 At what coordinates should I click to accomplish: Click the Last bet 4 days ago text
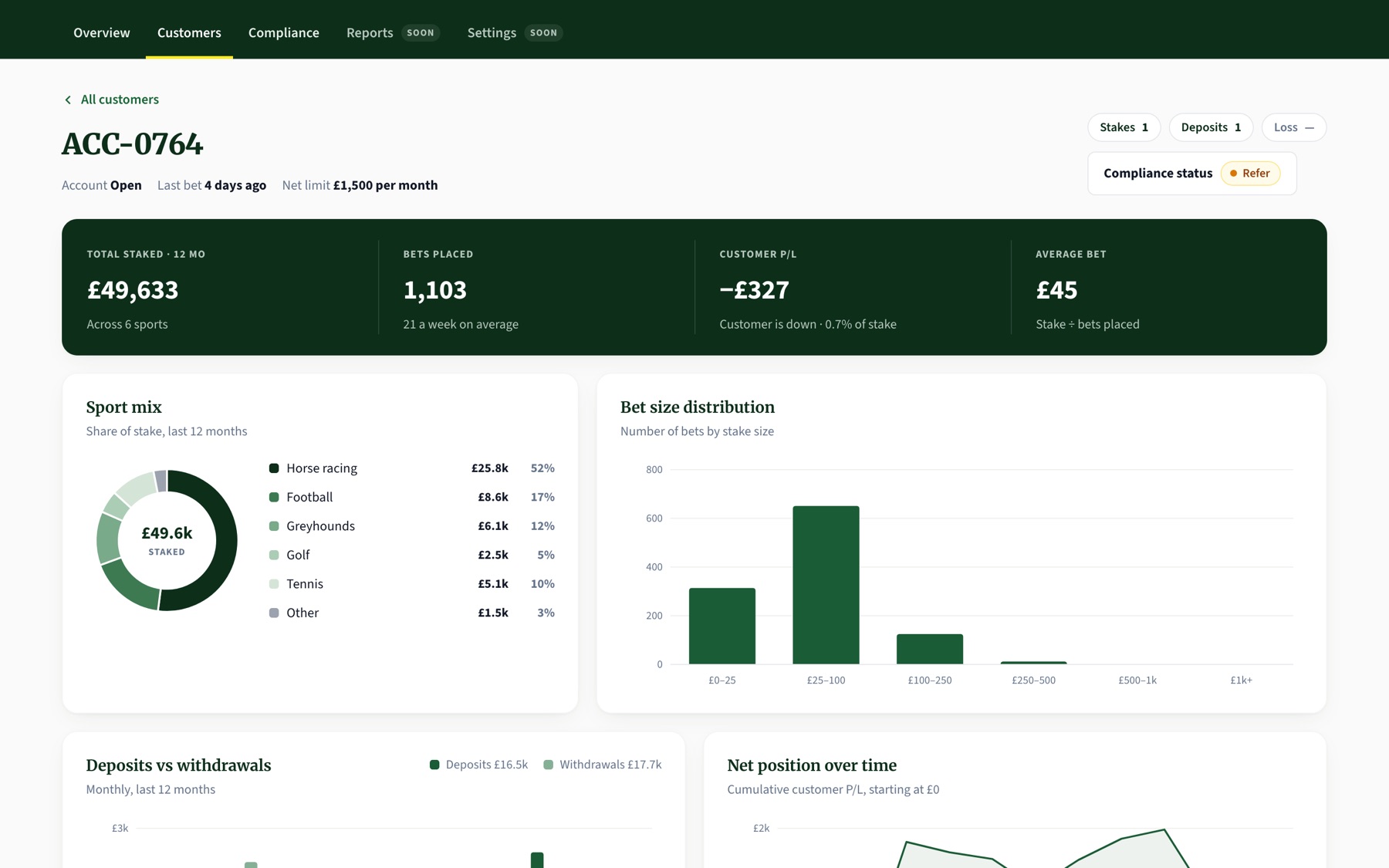click(211, 185)
